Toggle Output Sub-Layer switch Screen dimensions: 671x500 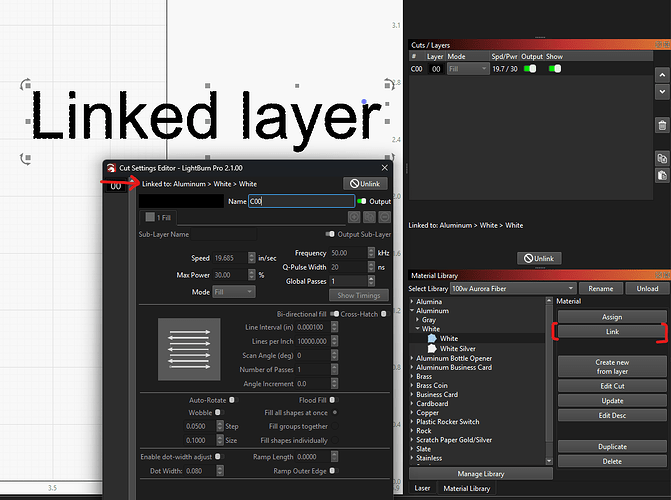pyautogui.click(x=330, y=234)
